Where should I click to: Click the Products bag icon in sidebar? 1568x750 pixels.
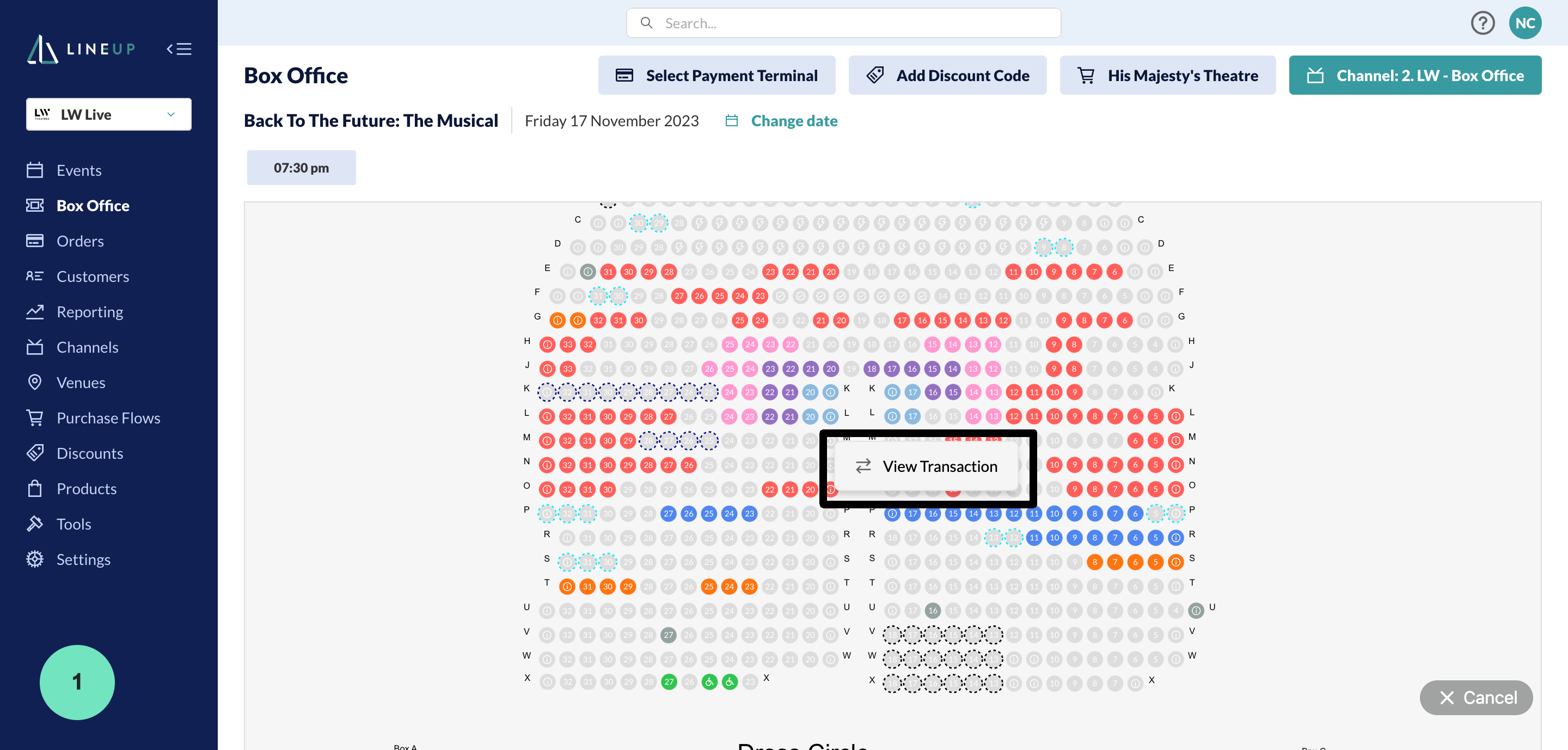pos(35,488)
